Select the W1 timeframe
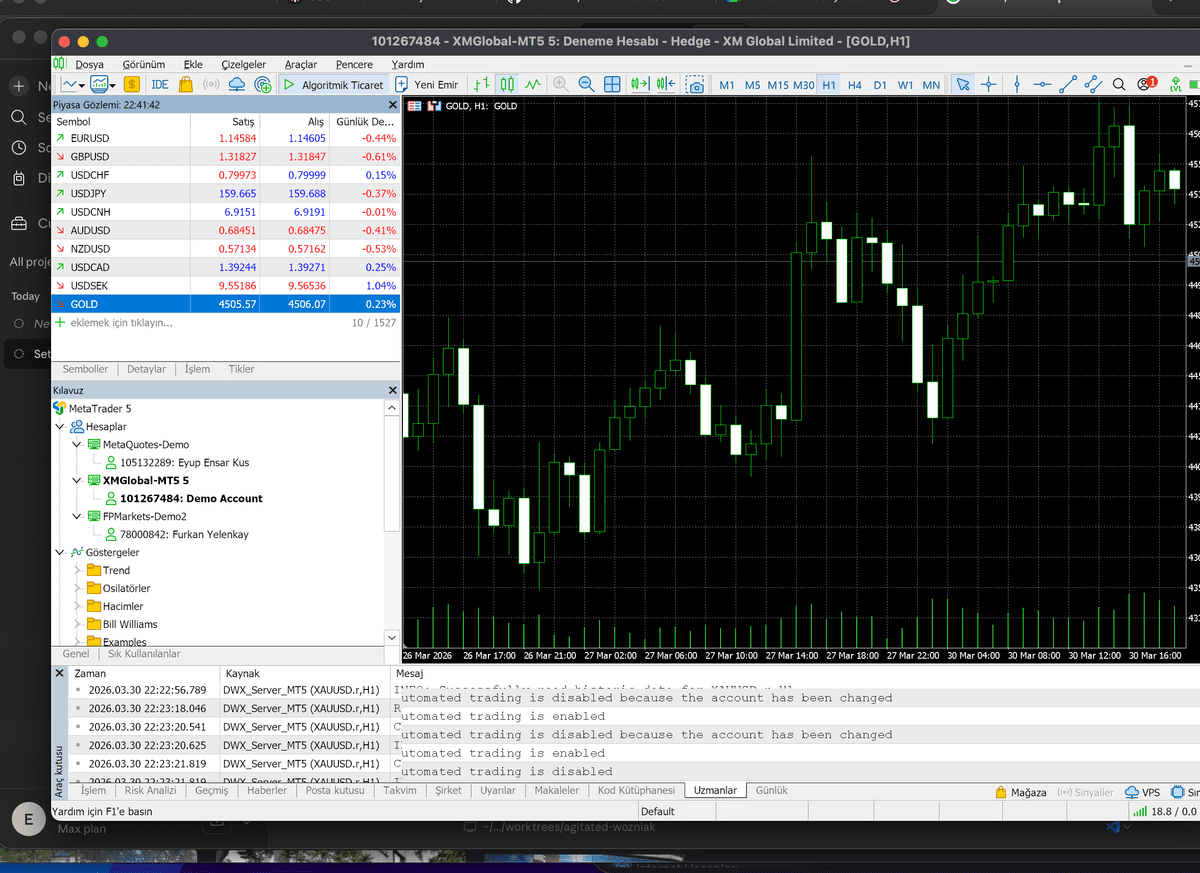1200x873 pixels. click(905, 85)
